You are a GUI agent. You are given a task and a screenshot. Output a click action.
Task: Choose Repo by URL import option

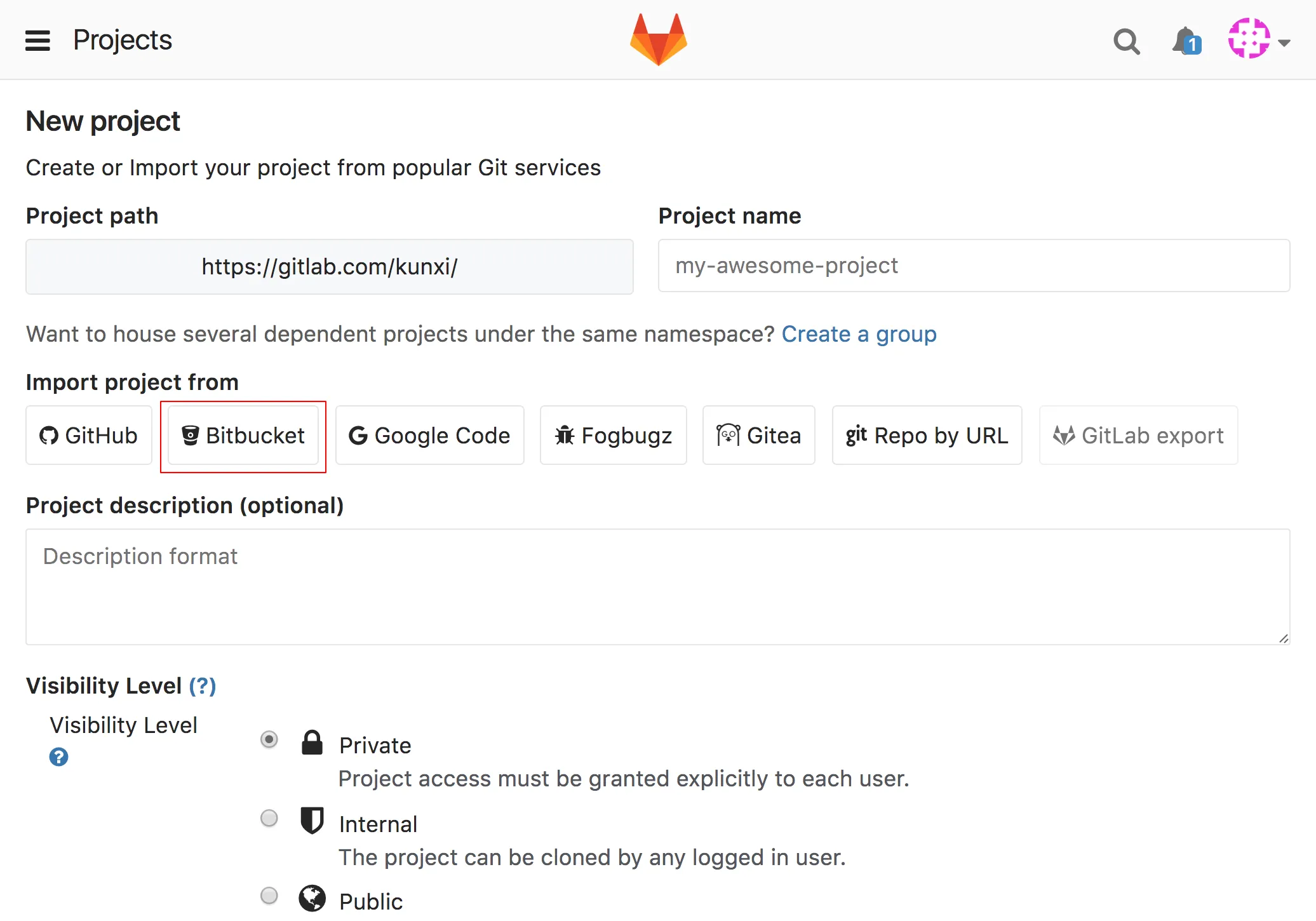(x=927, y=436)
